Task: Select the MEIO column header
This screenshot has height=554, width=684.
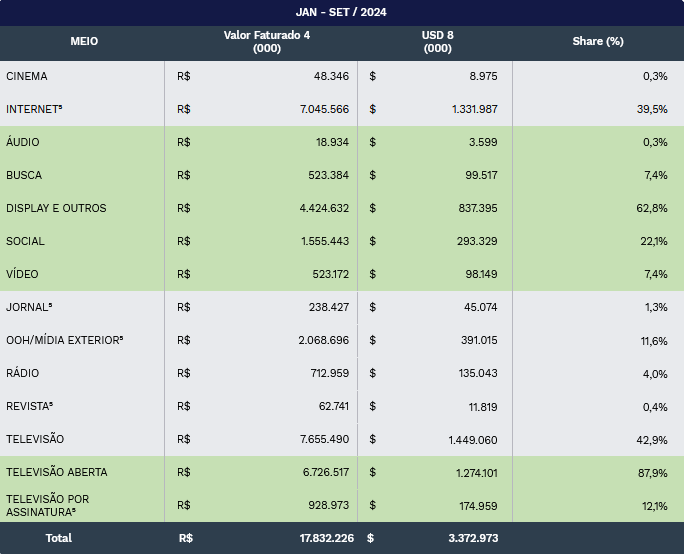Action: [x=84, y=41]
